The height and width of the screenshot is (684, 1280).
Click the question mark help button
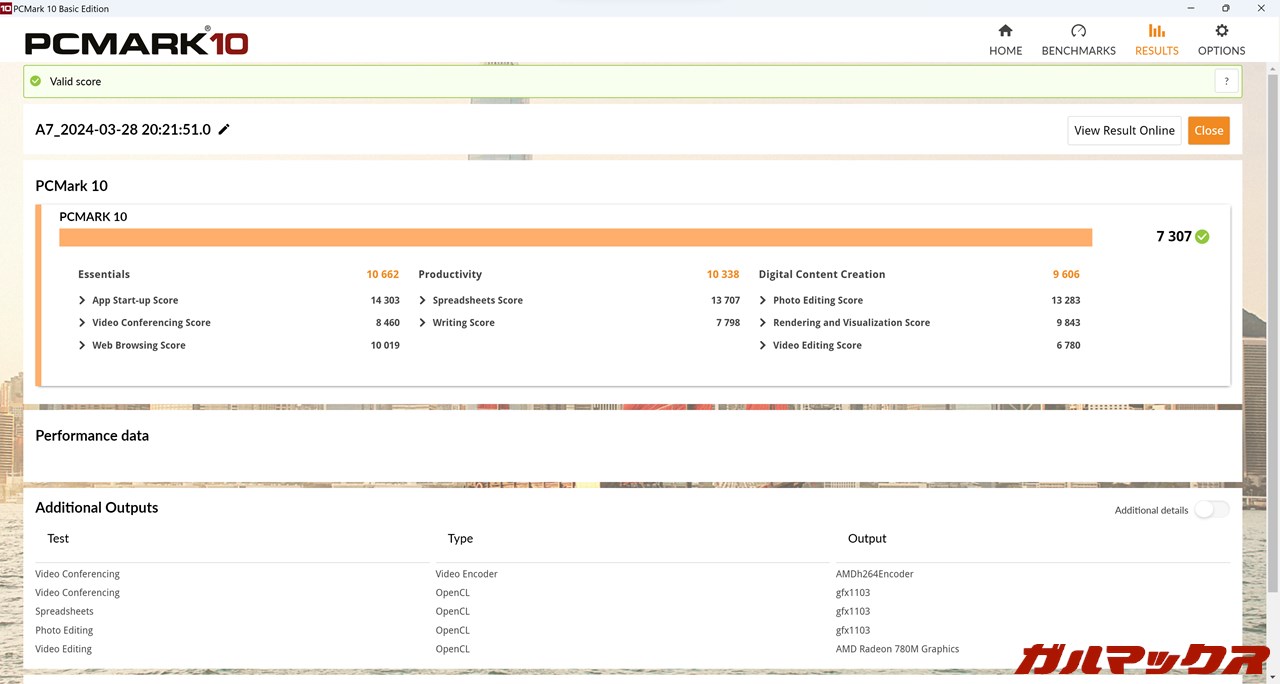pos(1226,82)
